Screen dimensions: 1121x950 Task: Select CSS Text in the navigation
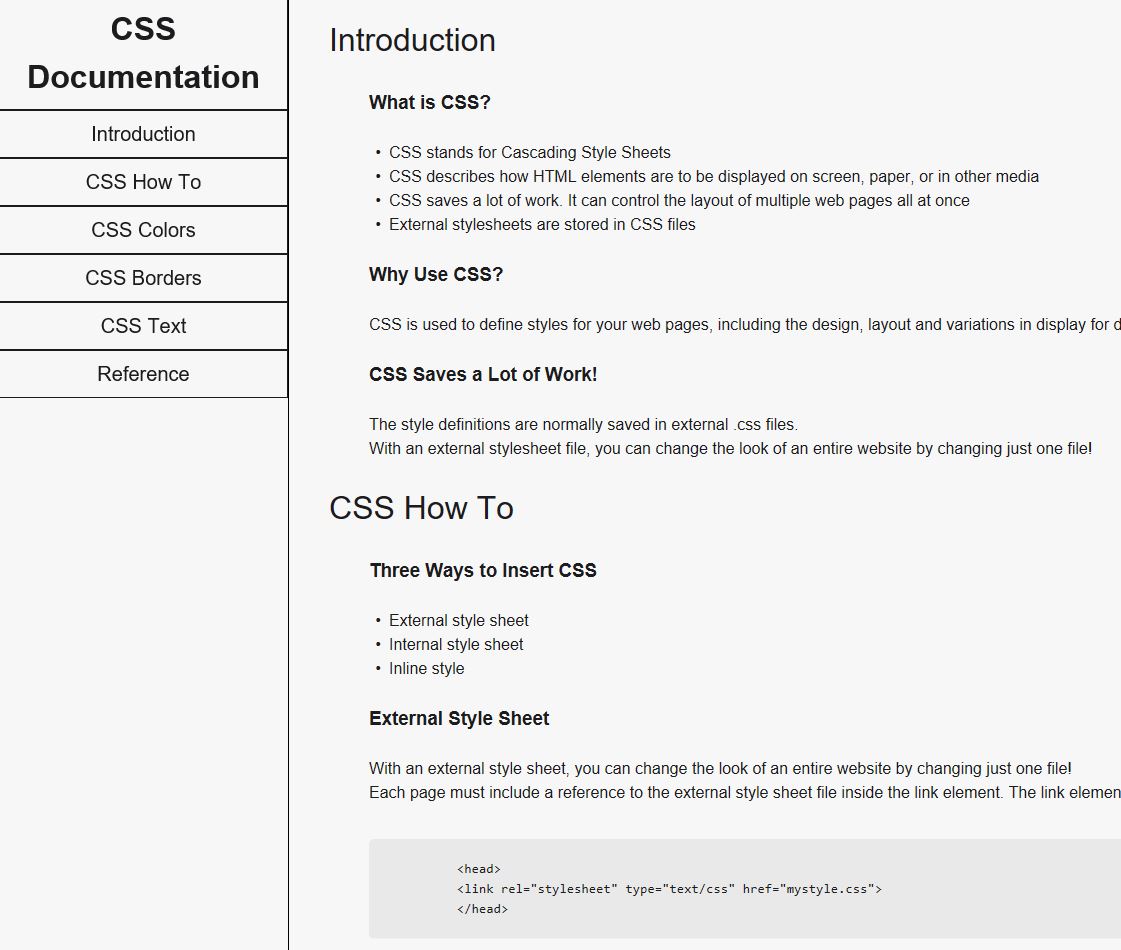pyautogui.click(x=143, y=326)
